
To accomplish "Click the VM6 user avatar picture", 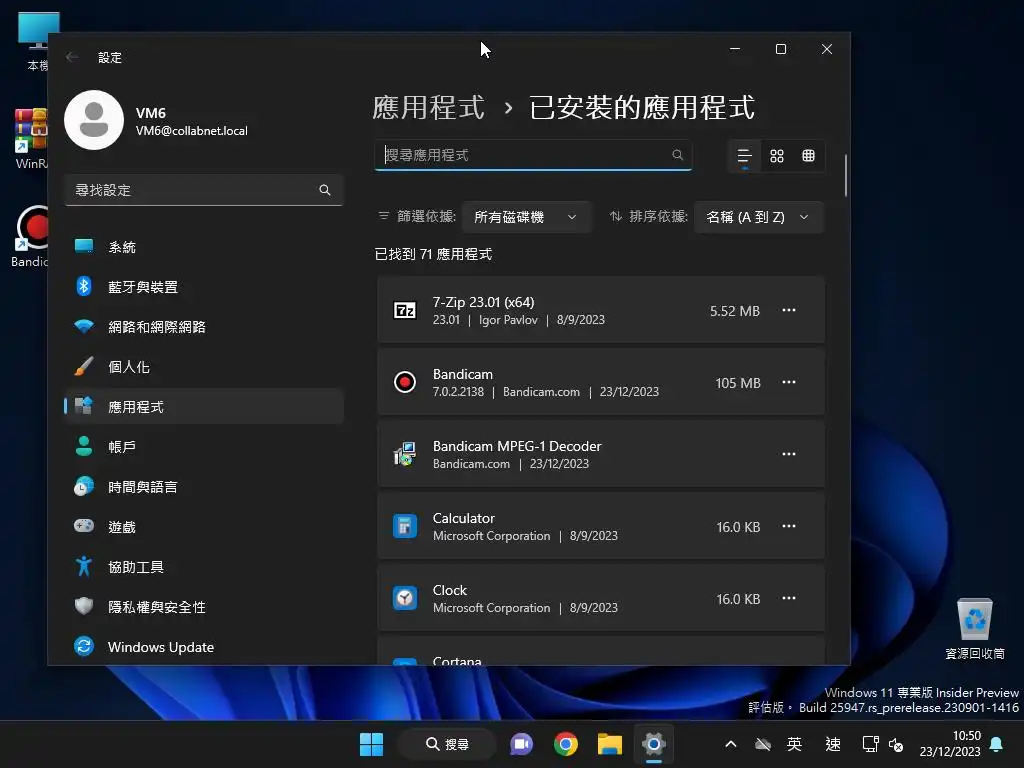I will (94, 120).
